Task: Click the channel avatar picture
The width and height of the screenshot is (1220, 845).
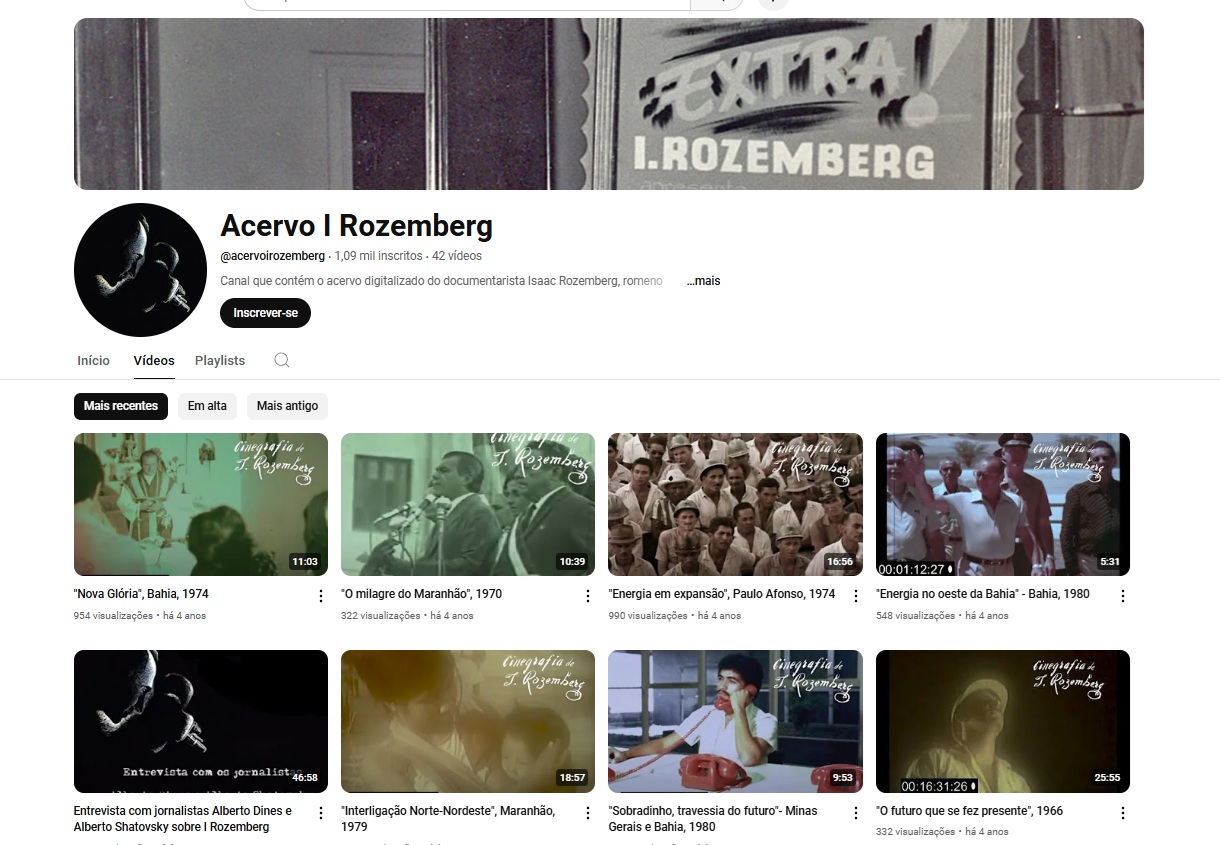Action: pos(140,270)
